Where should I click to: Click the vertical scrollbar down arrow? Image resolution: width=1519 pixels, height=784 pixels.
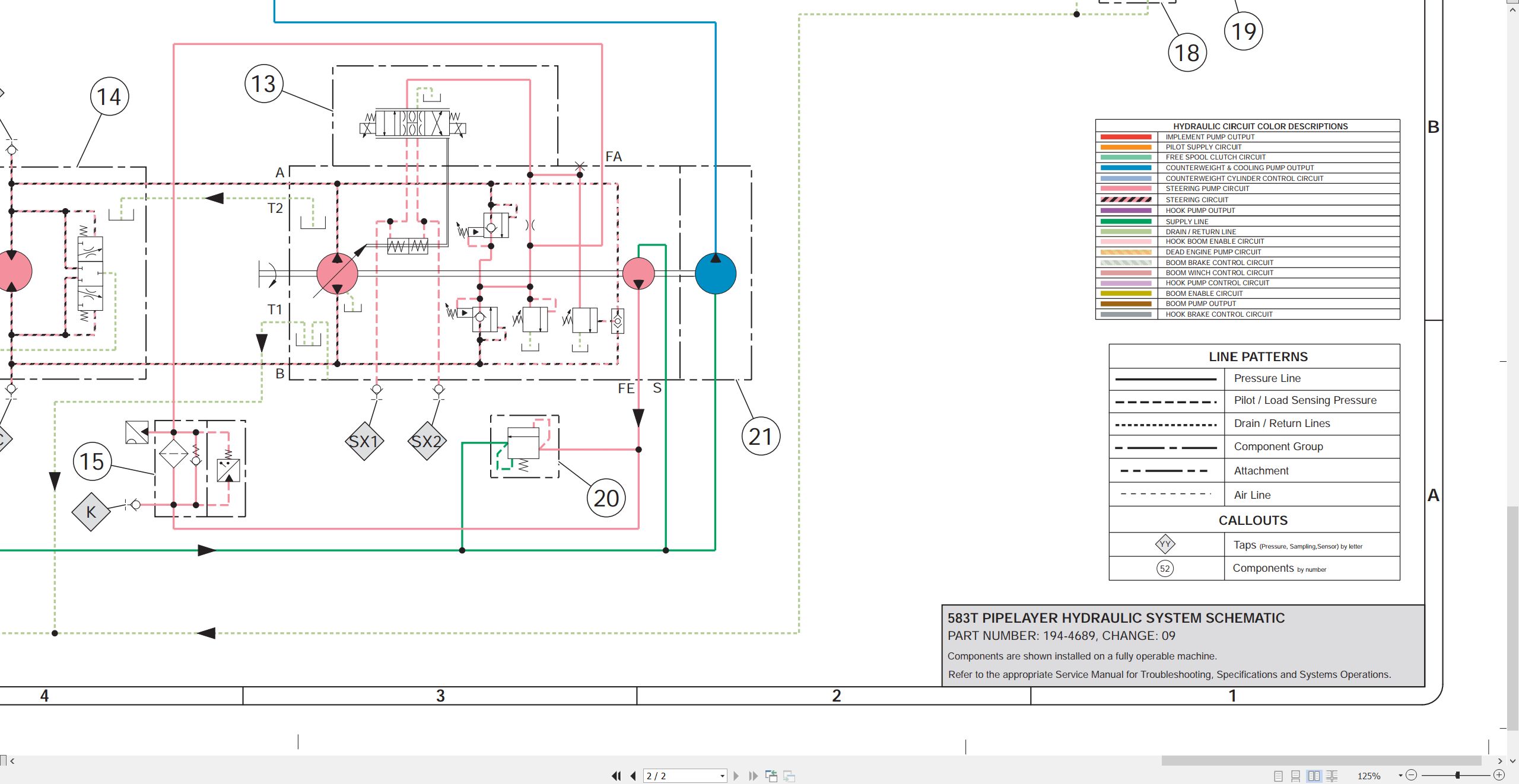pyautogui.click(x=1512, y=761)
